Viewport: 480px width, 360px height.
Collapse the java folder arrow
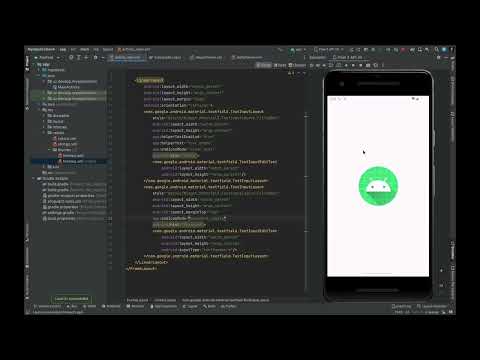39,76
